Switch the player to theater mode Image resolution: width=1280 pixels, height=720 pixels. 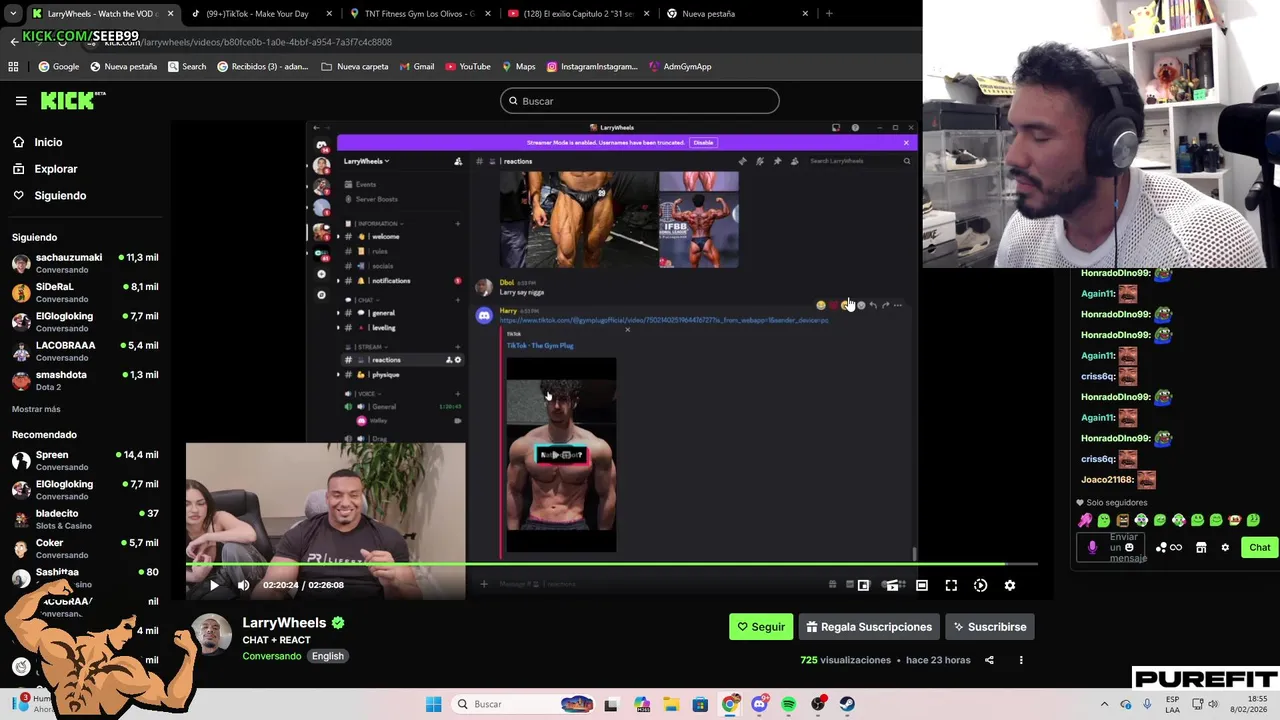922,585
